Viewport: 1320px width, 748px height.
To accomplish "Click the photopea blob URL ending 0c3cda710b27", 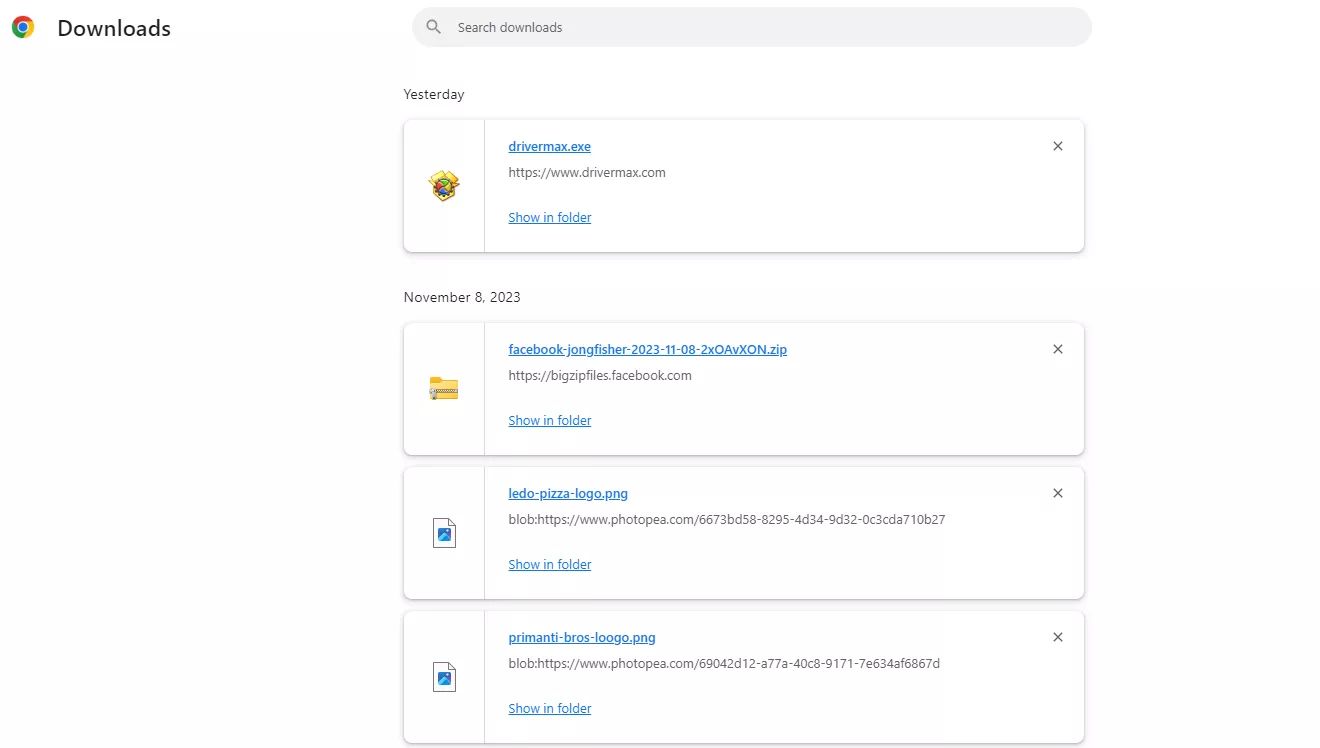I will tap(727, 519).
